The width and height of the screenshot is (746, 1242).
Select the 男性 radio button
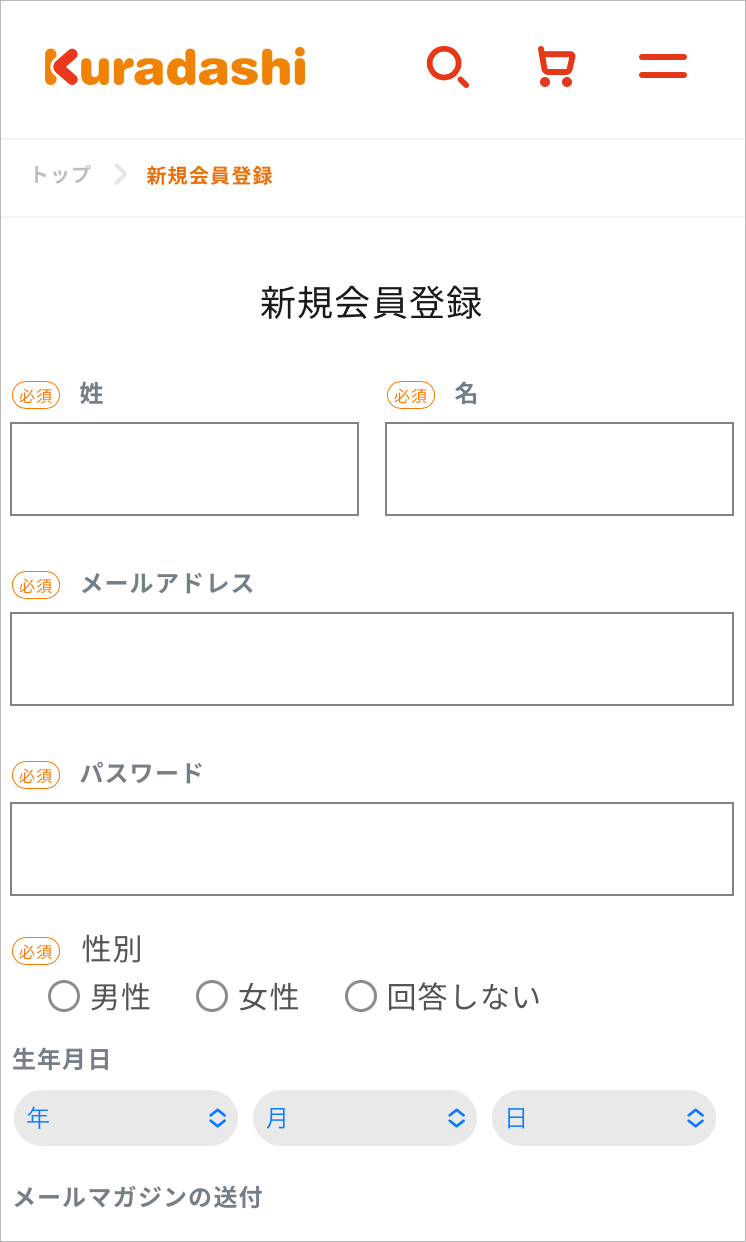64,996
